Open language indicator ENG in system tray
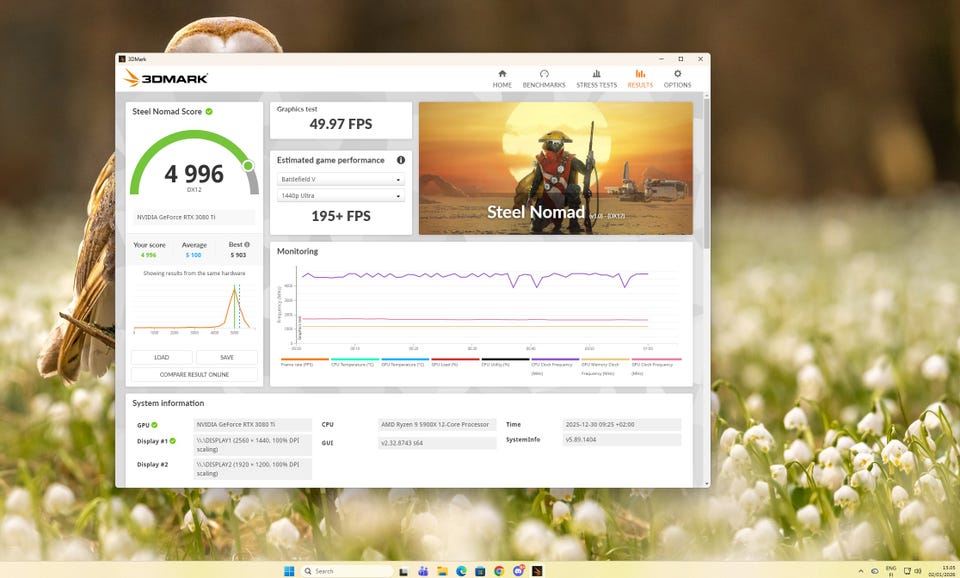Image resolution: width=960 pixels, height=578 pixels. tap(891, 571)
